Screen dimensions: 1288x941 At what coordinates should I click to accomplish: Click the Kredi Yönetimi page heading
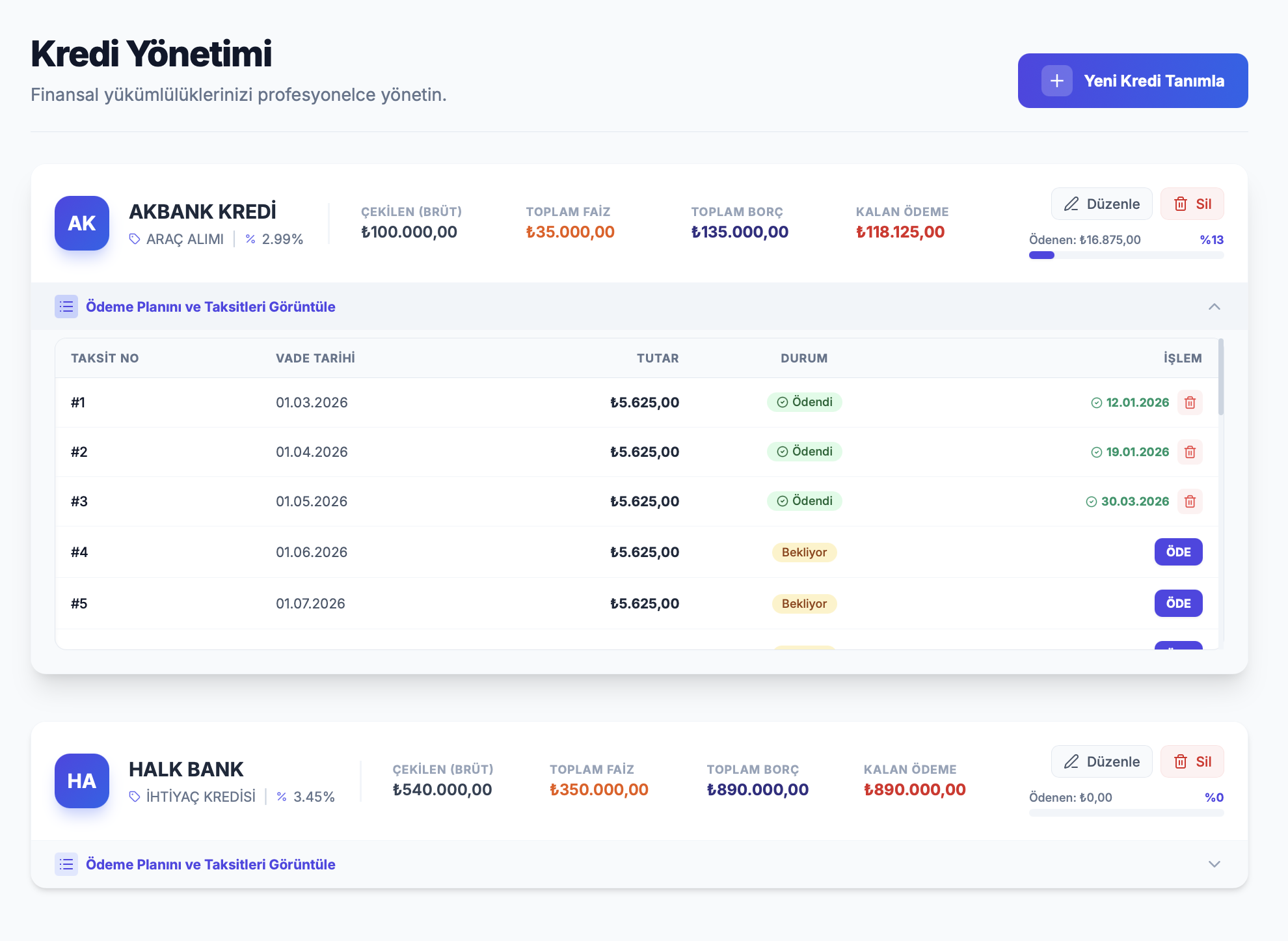click(x=151, y=54)
